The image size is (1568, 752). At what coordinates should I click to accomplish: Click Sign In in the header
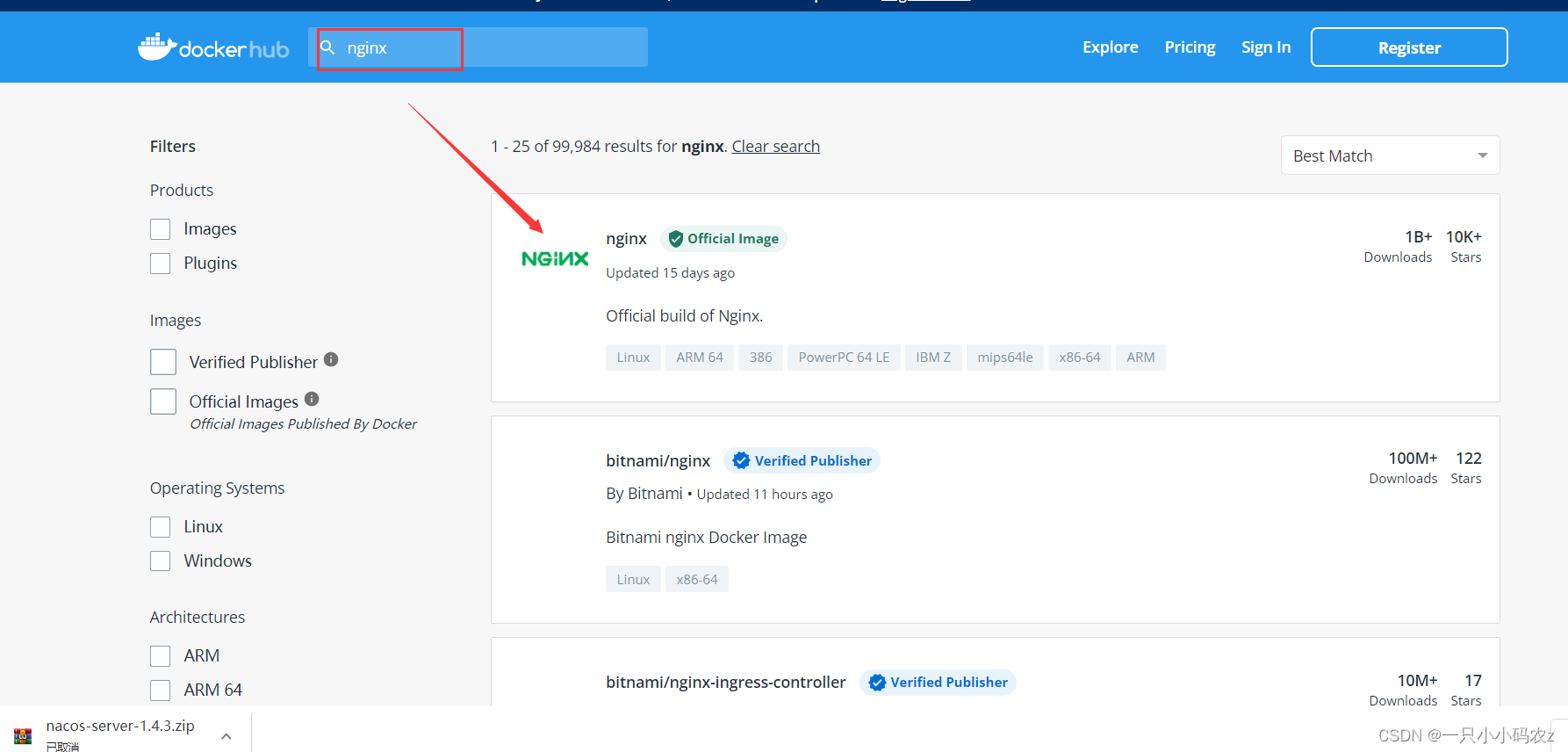1266,47
